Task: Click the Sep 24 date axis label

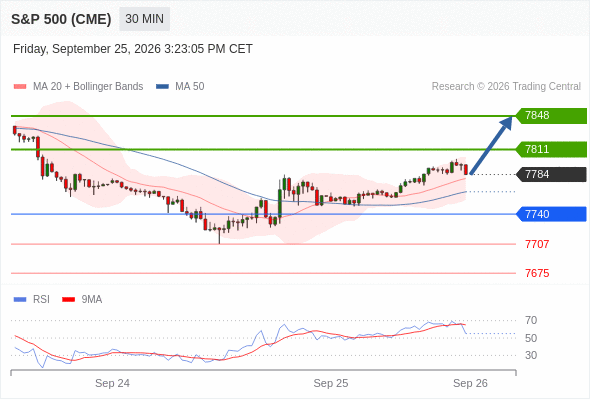Action: pos(113,383)
